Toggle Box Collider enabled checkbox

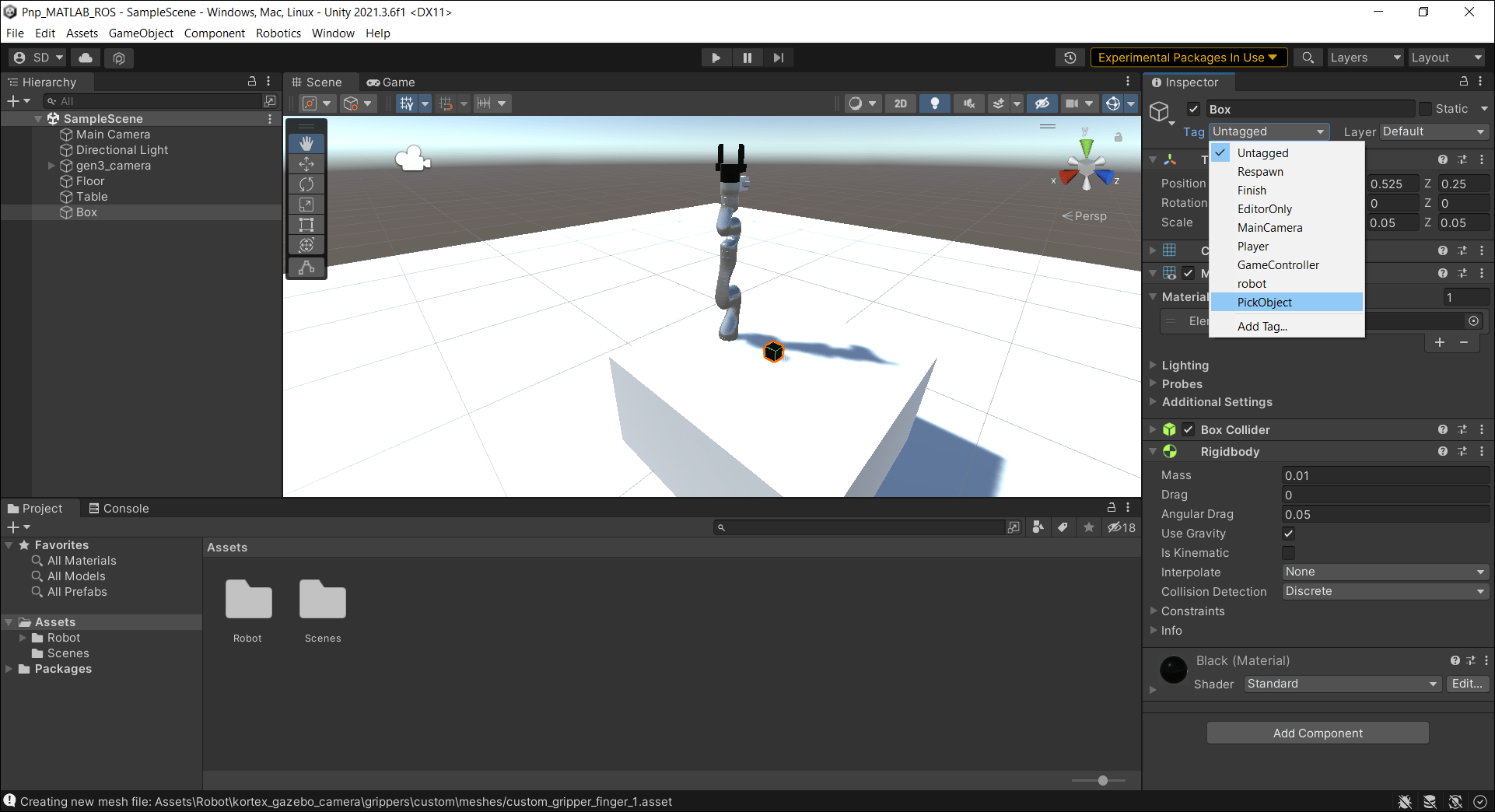coord(1188,429)
